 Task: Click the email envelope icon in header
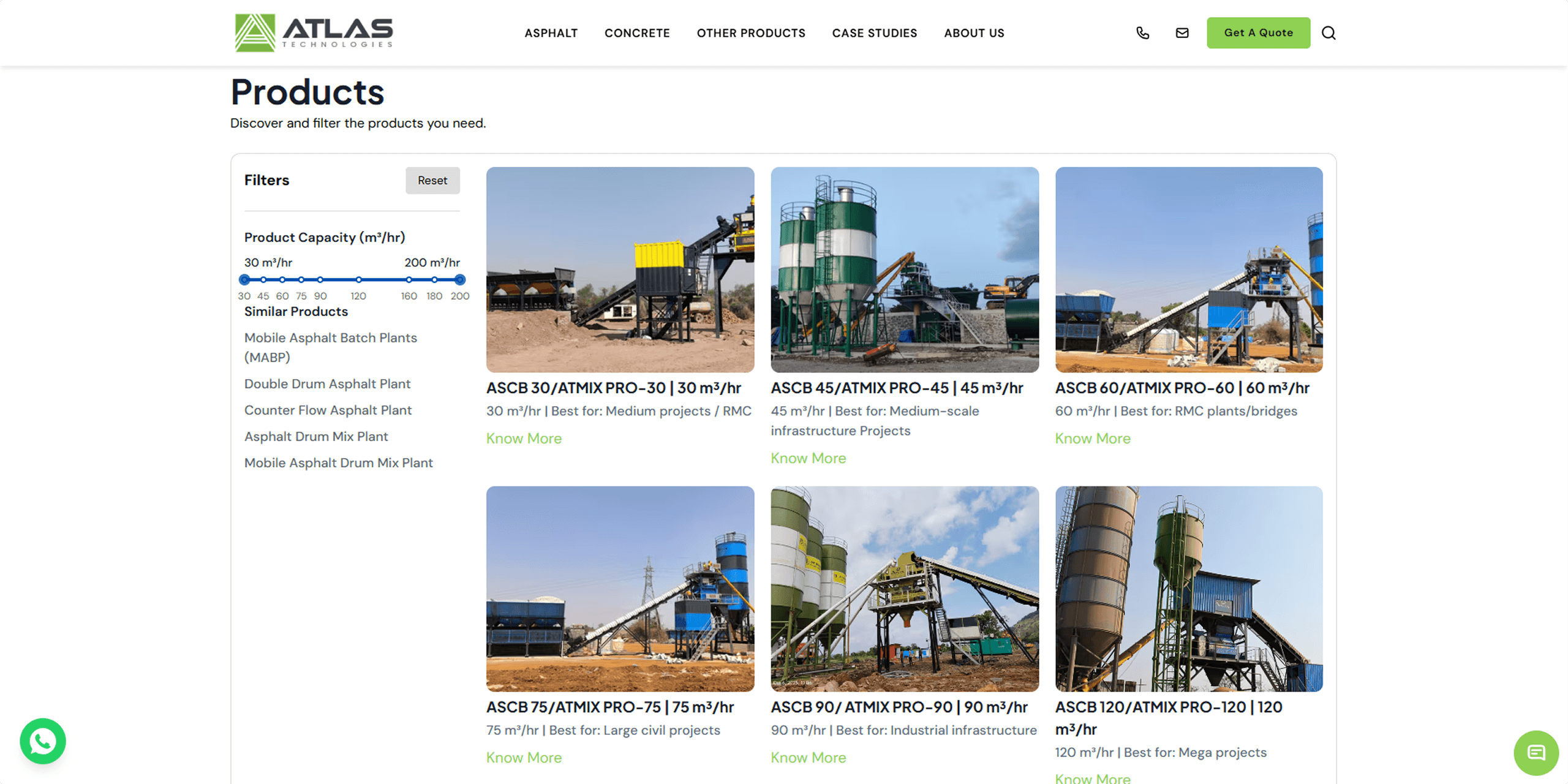tap(1182, 33)
